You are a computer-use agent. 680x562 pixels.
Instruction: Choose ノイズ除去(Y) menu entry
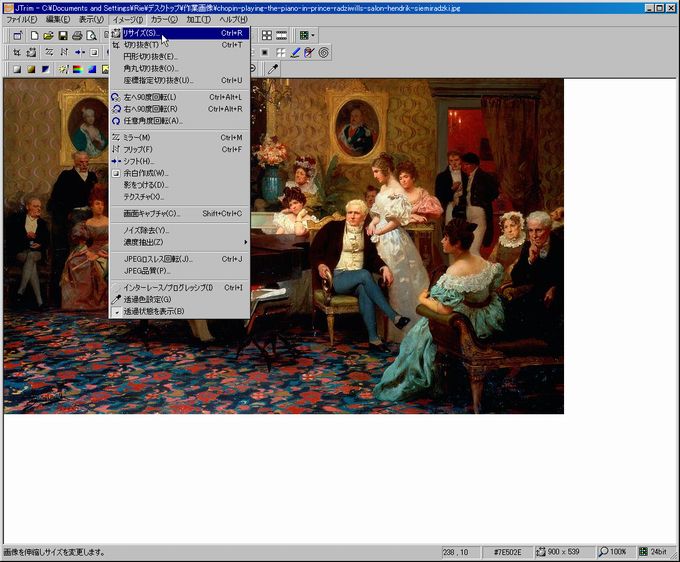pos(180,230)
